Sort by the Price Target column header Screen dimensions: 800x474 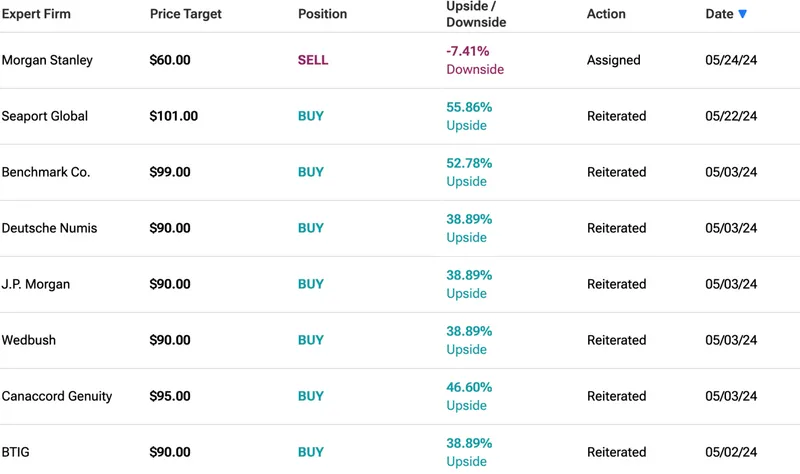point(185,14)
